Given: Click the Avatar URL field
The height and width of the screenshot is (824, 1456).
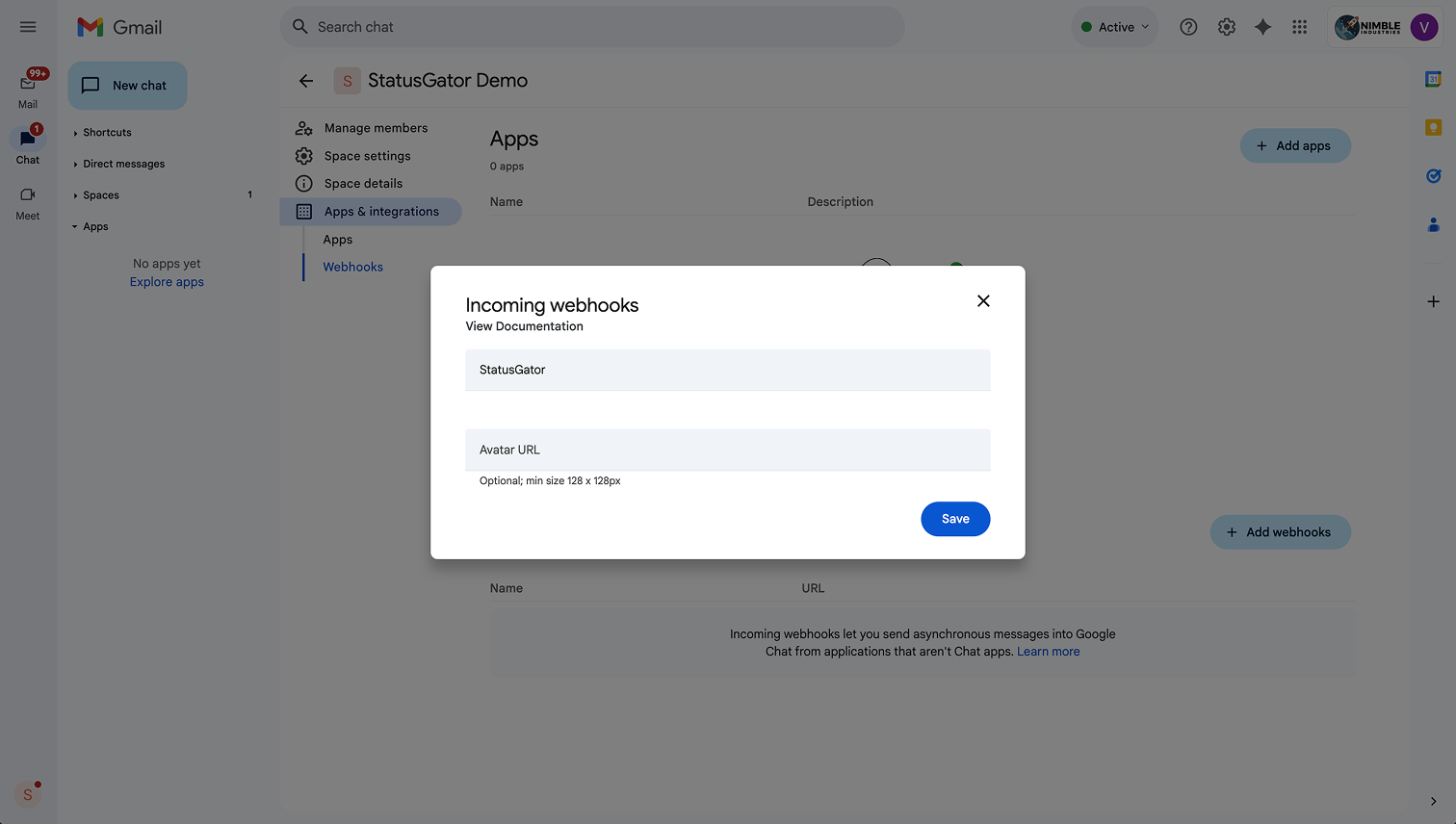Looking at the screenshot, I should [x=727, y=450].
